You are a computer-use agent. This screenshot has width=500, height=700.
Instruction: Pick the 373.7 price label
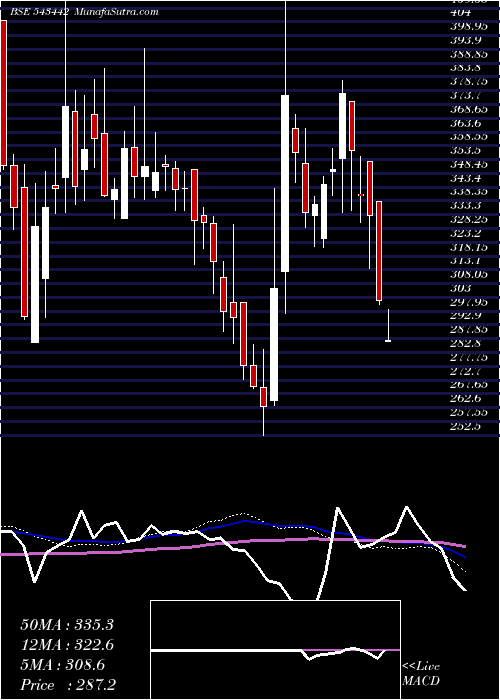pyautogui.click(x=466, y=95)
